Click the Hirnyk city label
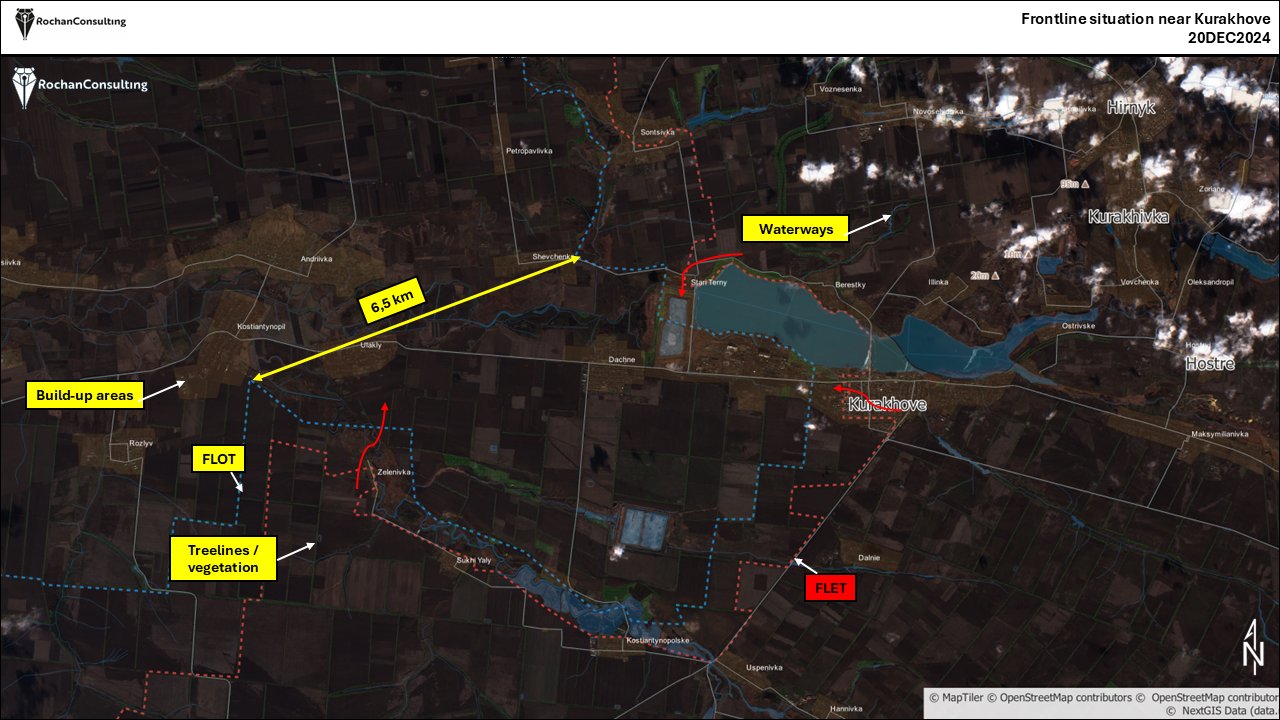This screenshot has height=720, width=1280. pyautogui.click(x=1131, y=107)
